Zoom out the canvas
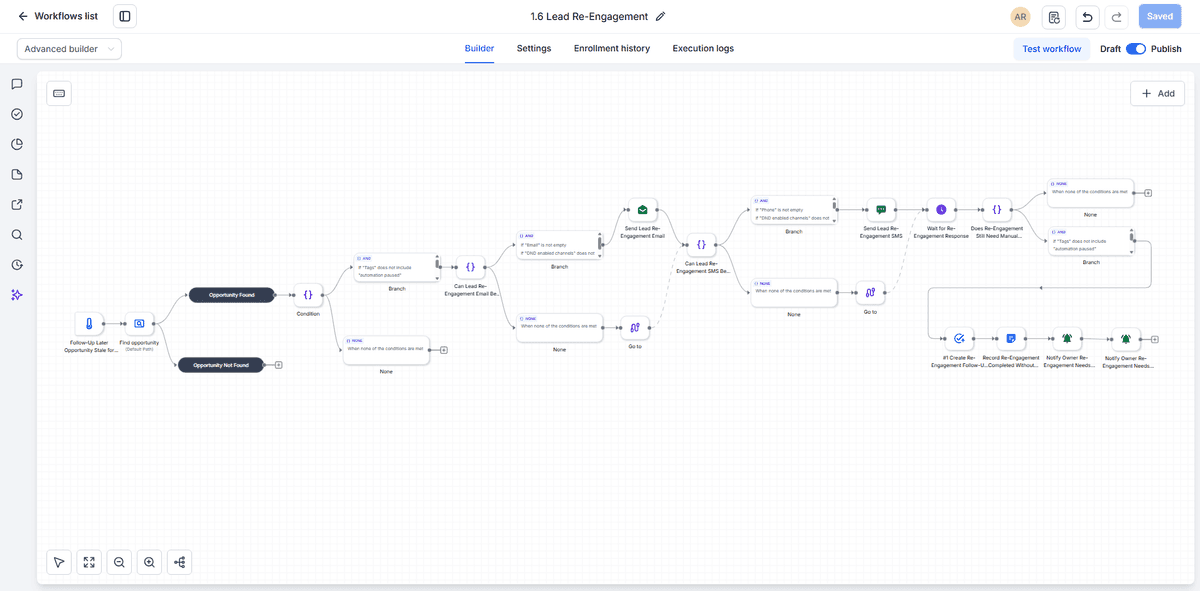1200x591 pixels. 119,562
